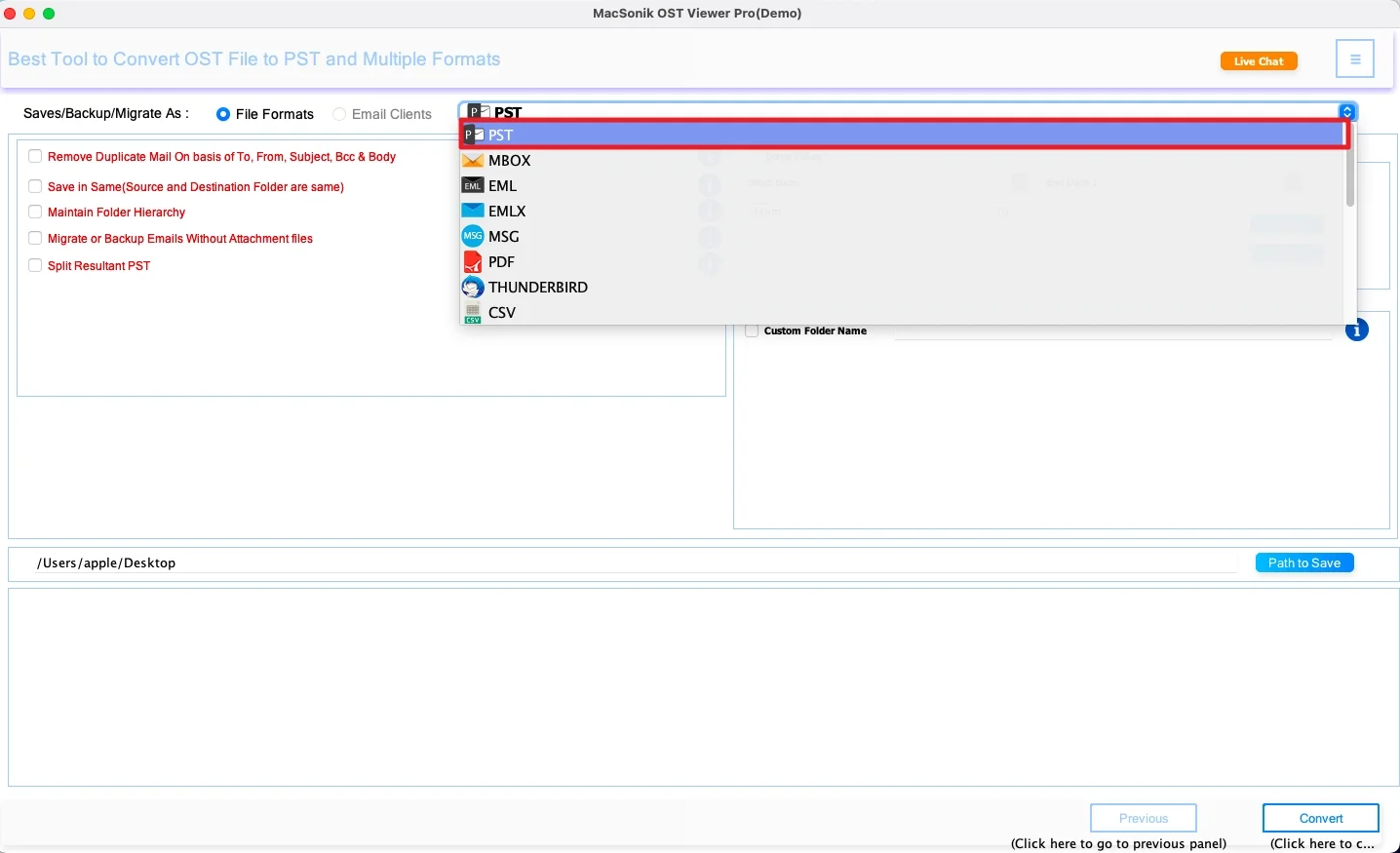Click the Thunderbird bird icon

[473, 287]
